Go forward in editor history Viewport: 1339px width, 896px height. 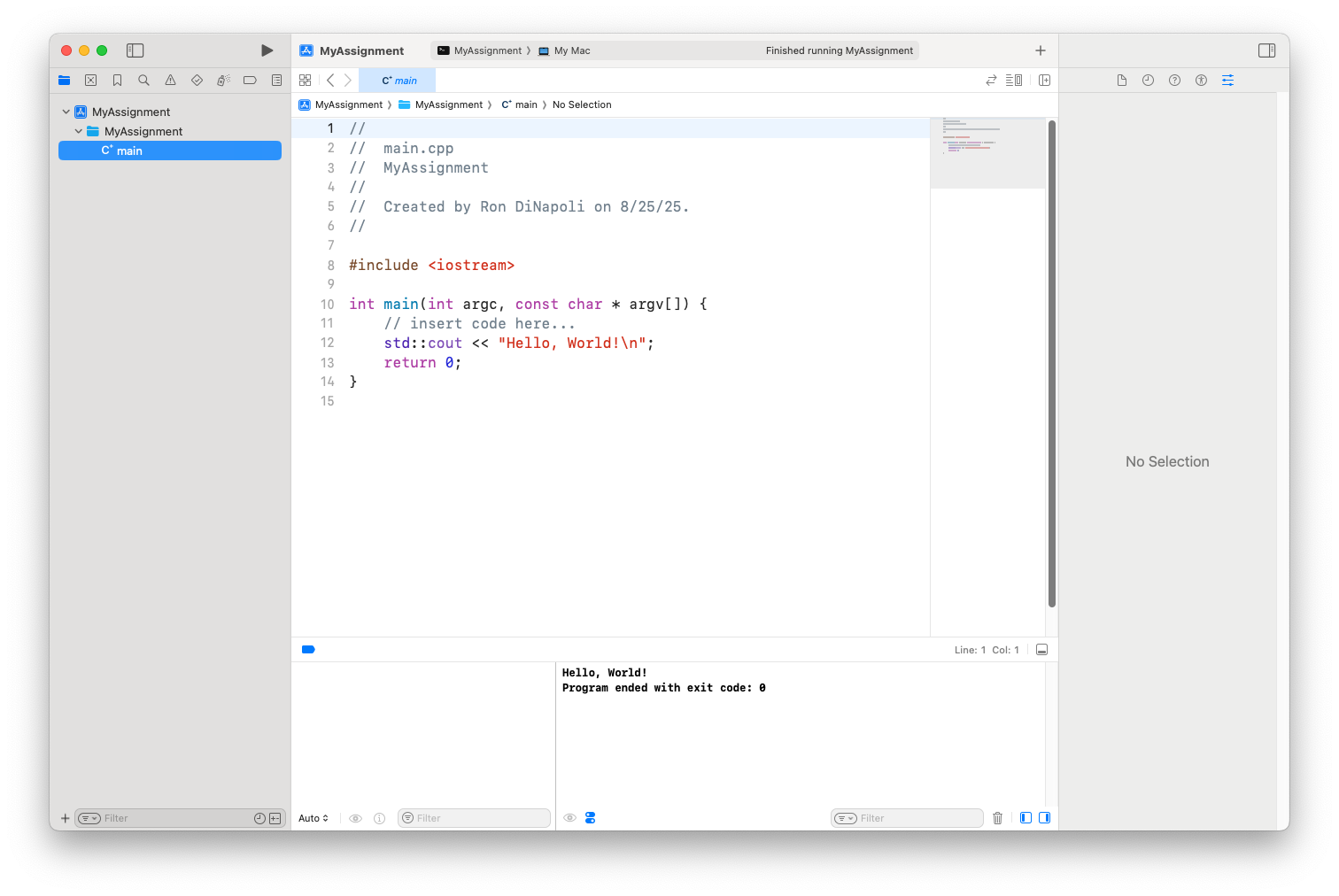[x=348, y=80]
